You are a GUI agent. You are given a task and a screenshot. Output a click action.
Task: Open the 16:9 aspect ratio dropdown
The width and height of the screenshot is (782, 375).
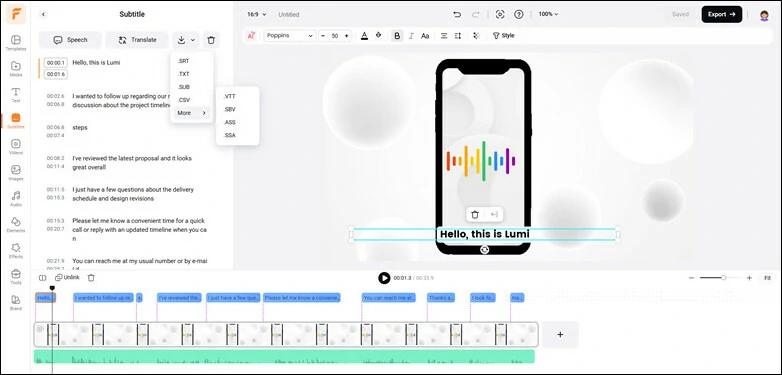click(257, 14)
